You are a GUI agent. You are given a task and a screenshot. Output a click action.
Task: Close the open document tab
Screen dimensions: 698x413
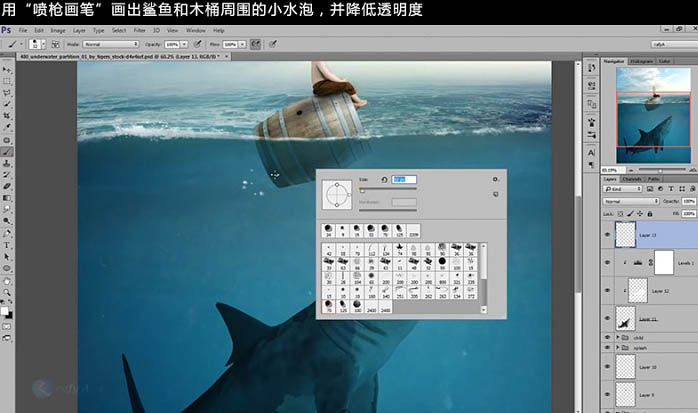pyautogui.click(x=226, y=57)
